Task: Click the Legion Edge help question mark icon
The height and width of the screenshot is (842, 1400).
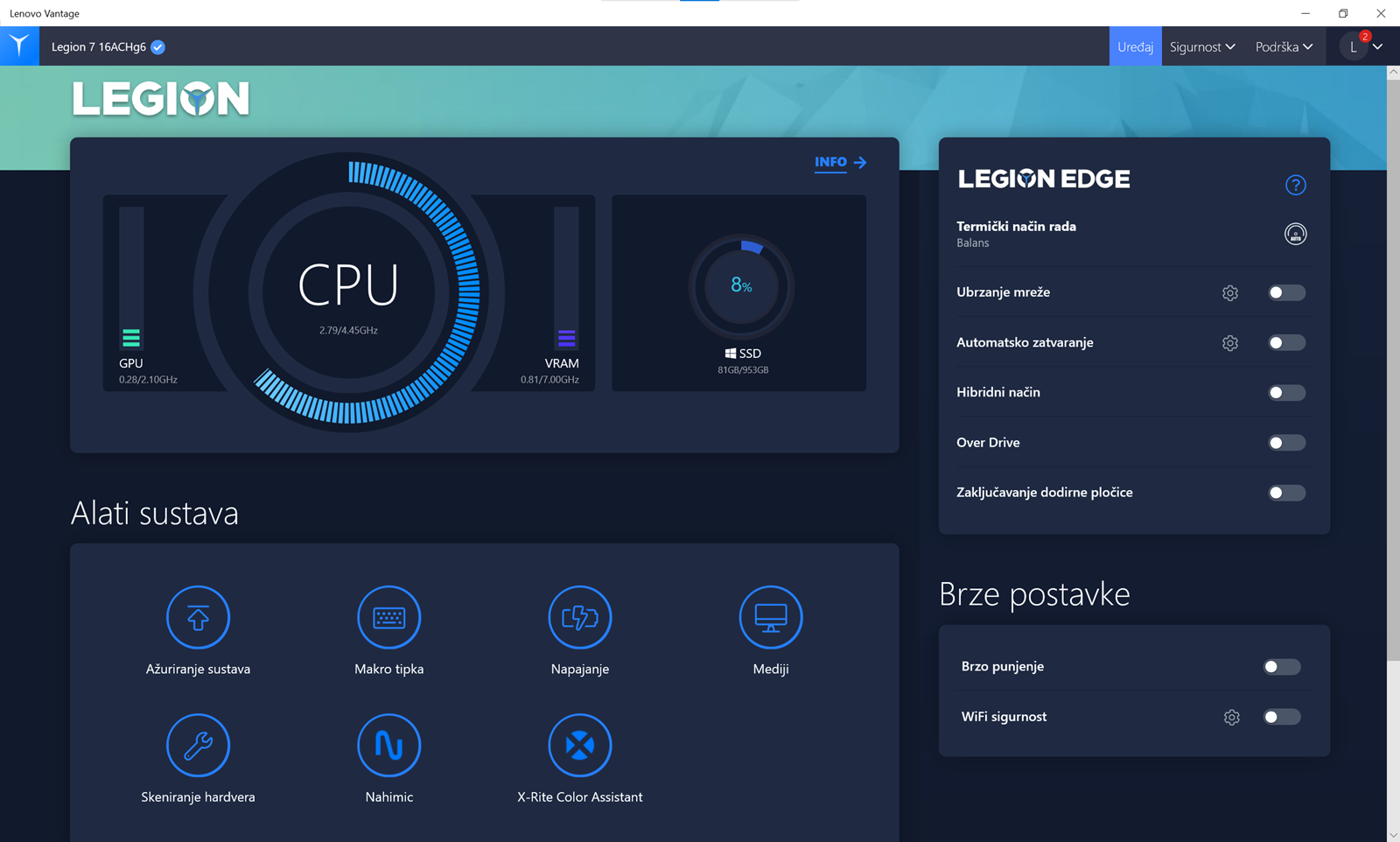Action: 1295,185
